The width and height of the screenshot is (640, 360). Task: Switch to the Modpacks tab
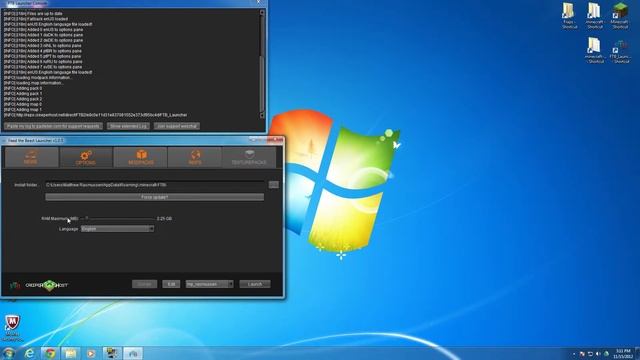click(140, 158)
